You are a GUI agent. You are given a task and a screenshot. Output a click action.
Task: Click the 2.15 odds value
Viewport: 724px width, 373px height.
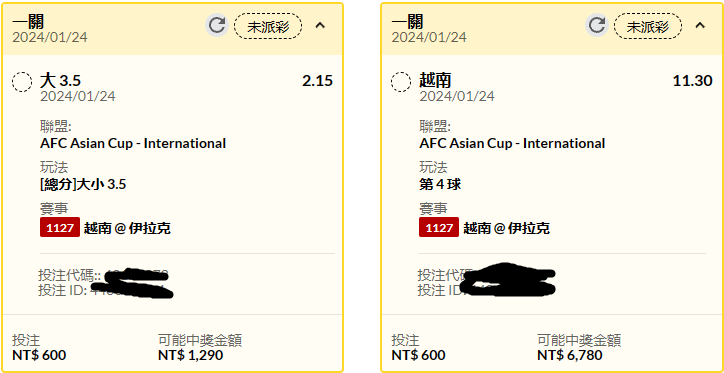click(x=318, y=81)
